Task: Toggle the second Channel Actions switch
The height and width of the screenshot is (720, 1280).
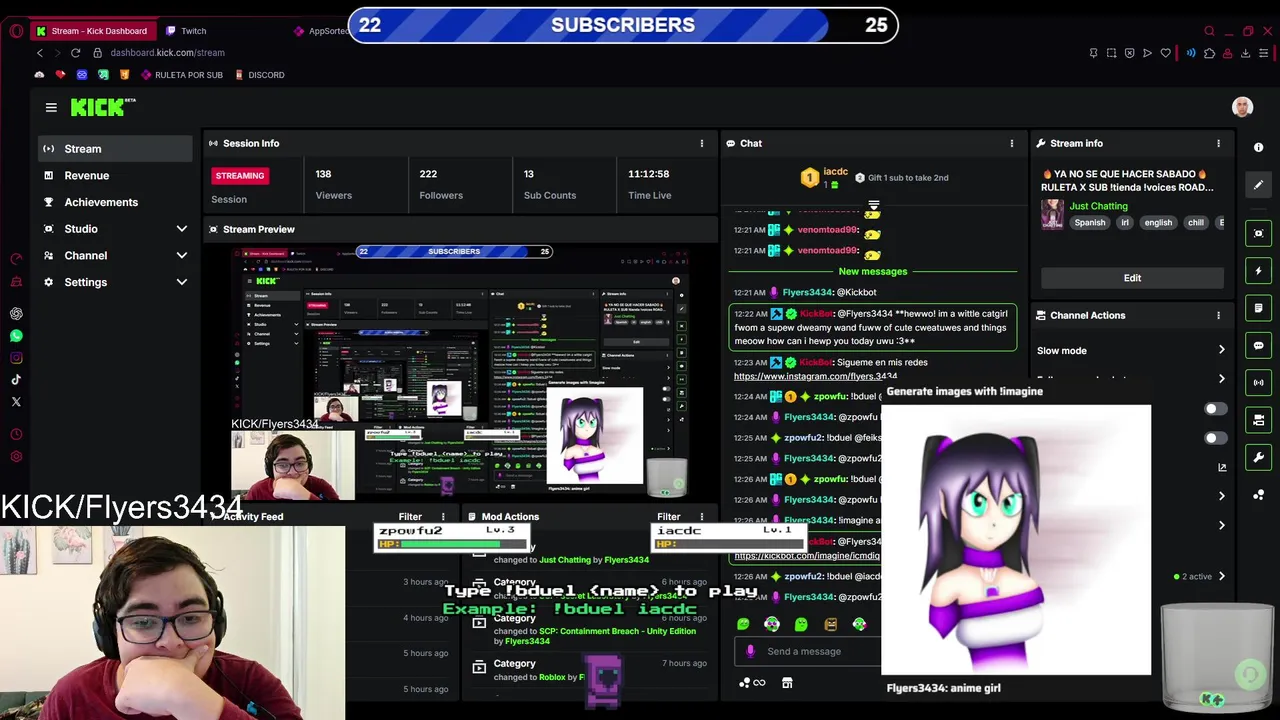Action: click(1215, 438)
